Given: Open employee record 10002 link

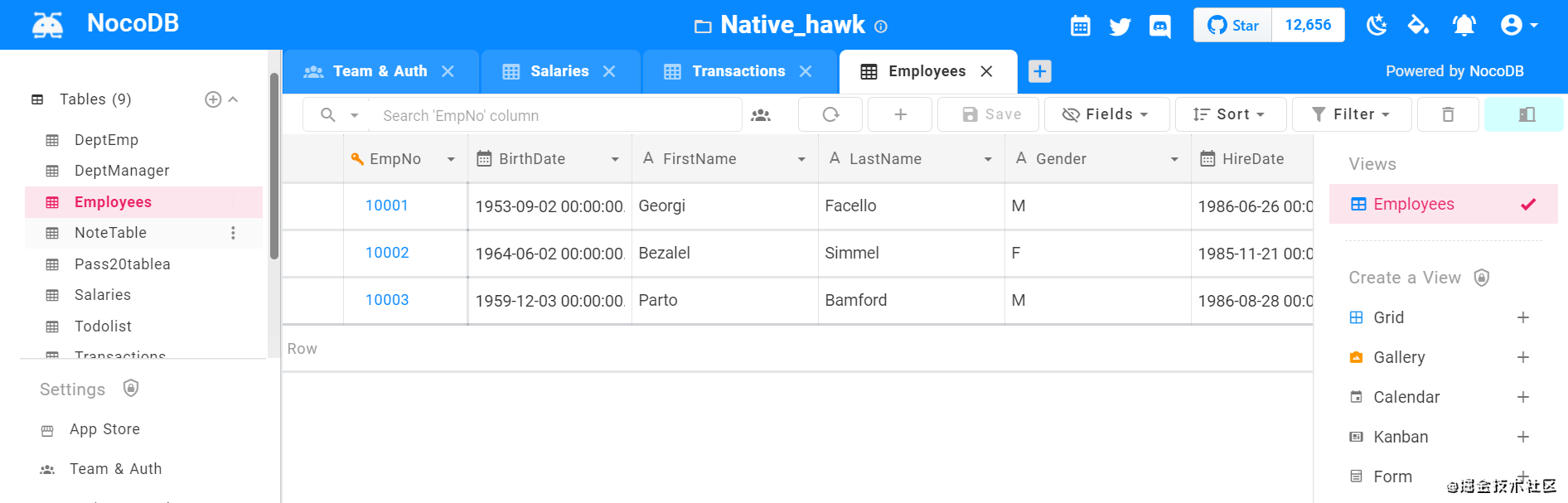Looking at the screenshot, I should (387, 253).
